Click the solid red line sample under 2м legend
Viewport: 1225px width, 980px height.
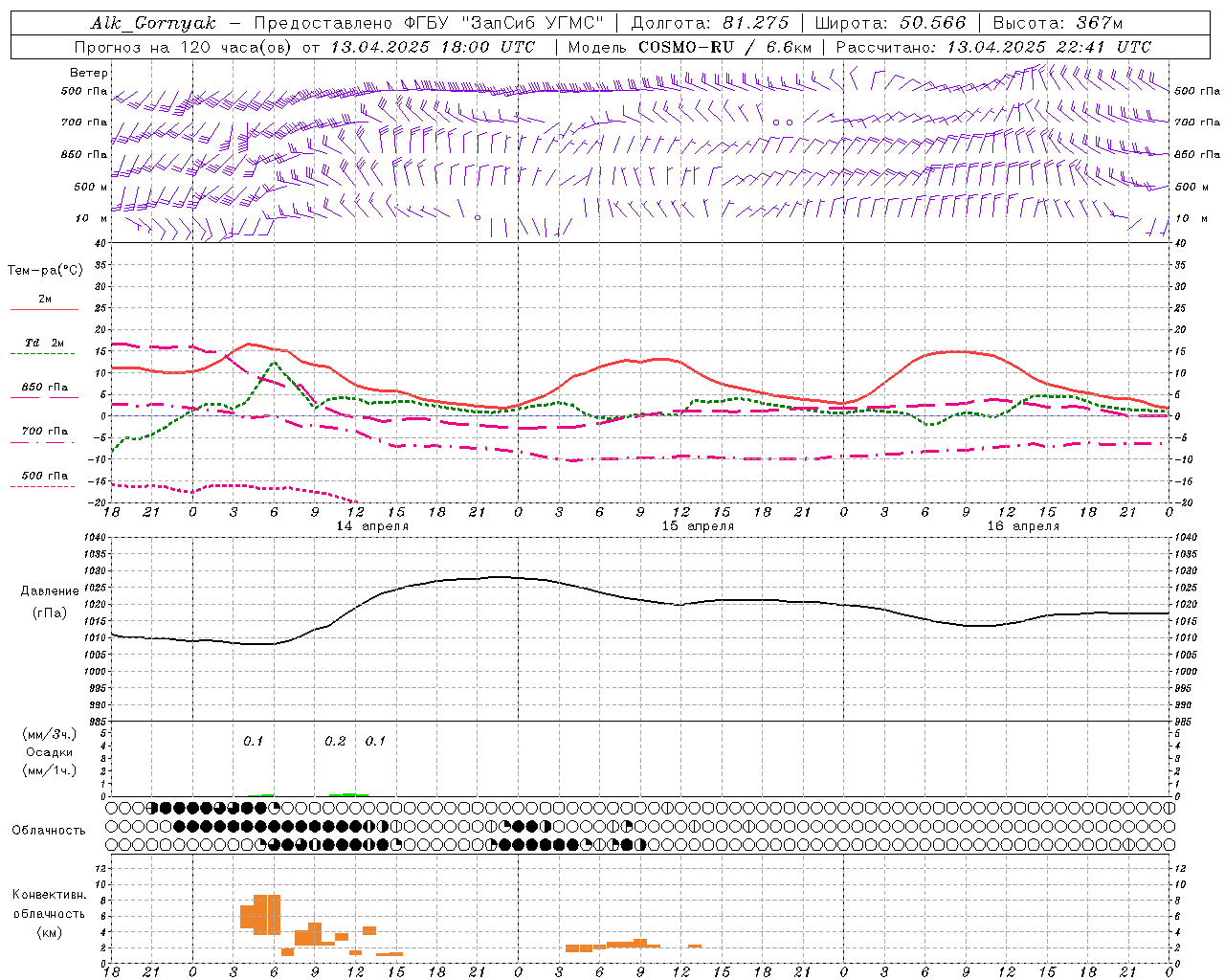pyautogui.click(x=44, y=310)
